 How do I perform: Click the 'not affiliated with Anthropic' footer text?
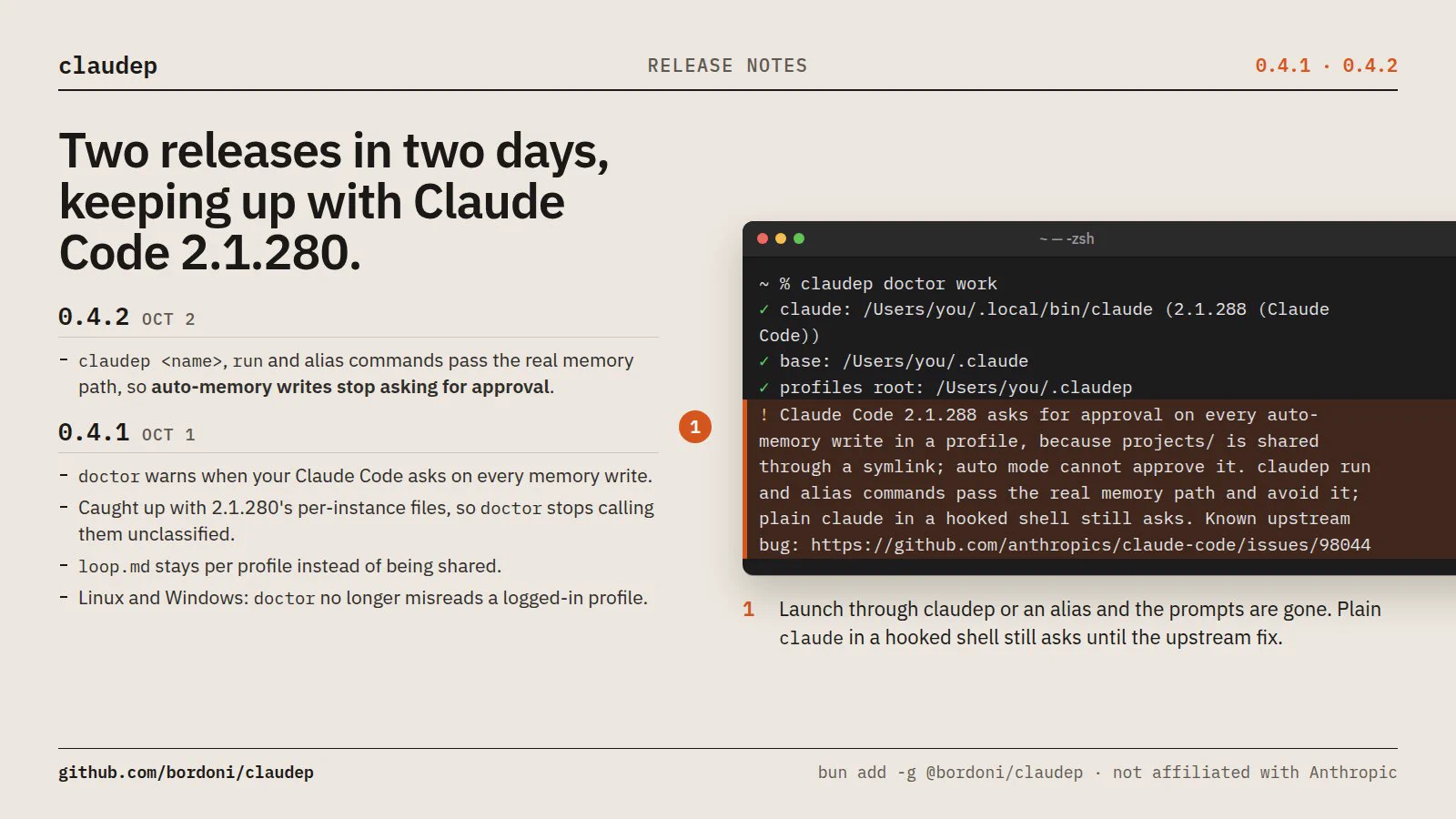click(1255, 773)
